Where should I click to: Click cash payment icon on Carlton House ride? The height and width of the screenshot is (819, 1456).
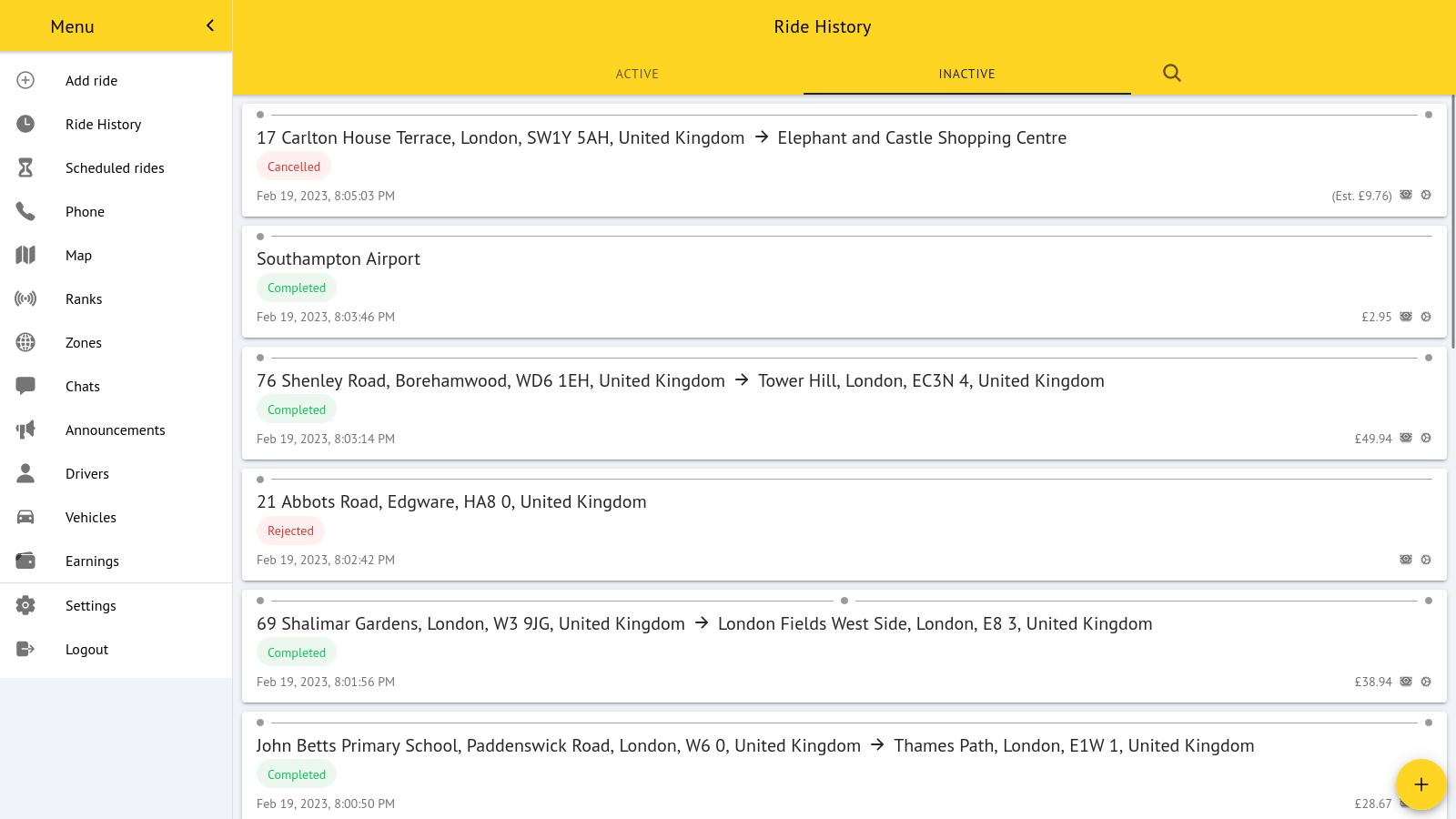[x=1406, y=195]
